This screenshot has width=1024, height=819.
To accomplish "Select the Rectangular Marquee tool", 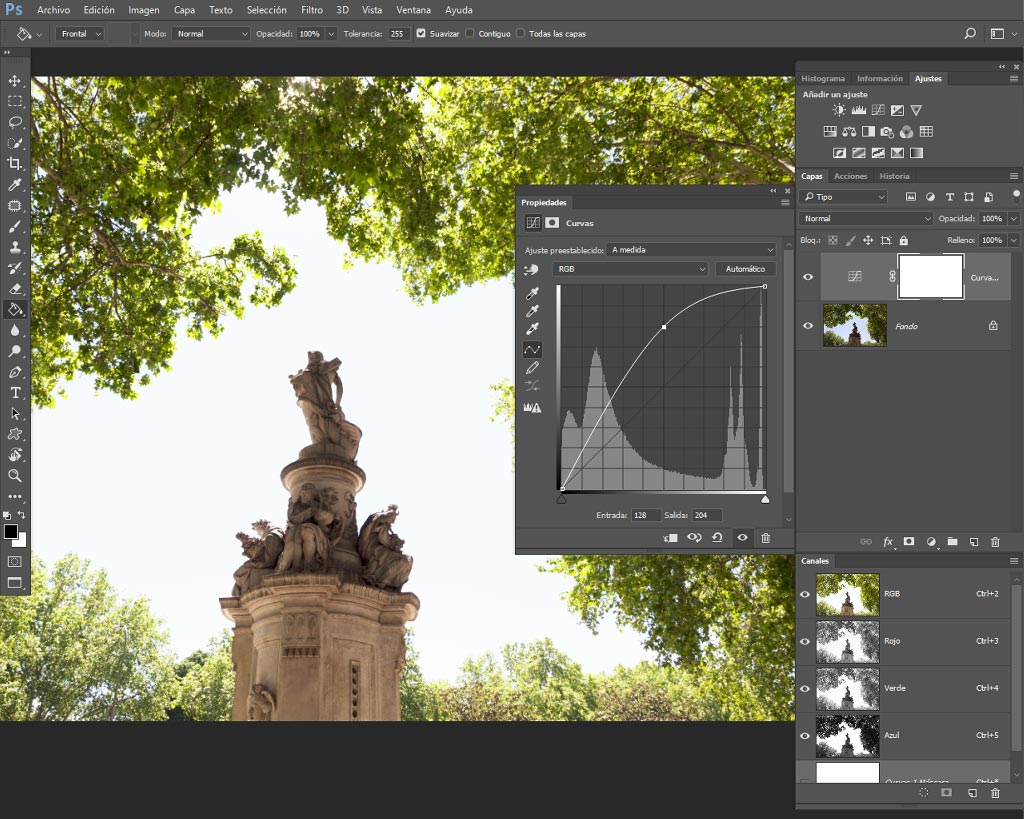I will click(14, 101).
